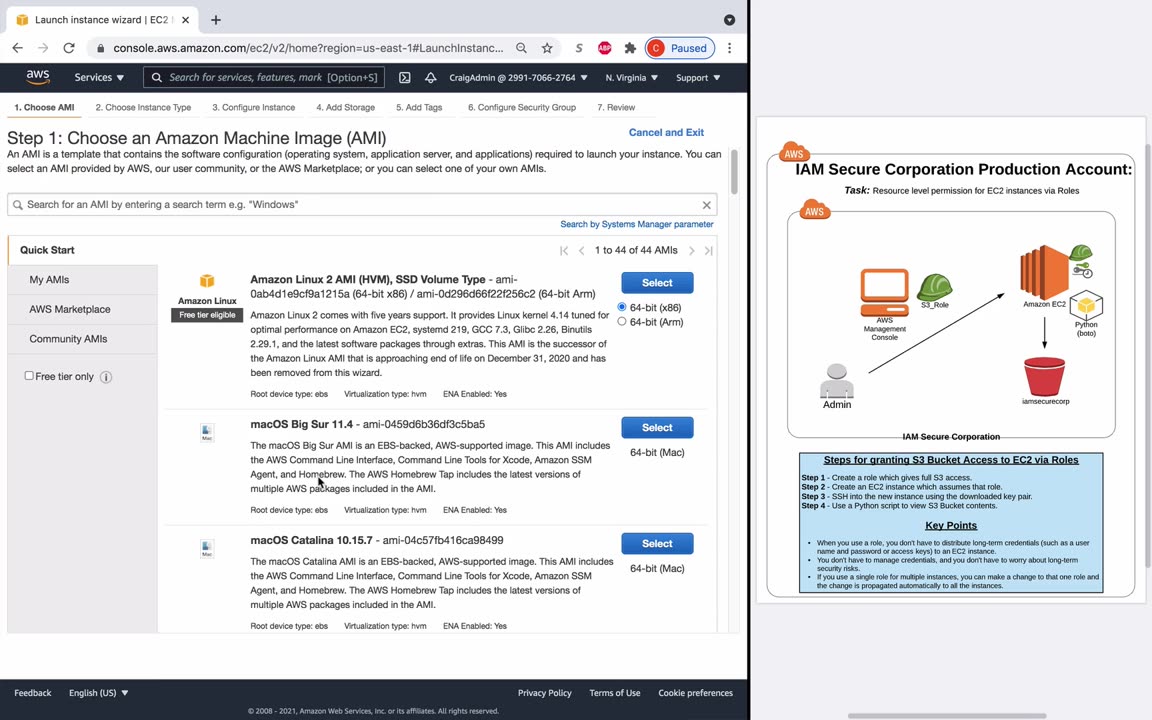The width and height of the screenshot is (1152, 720).
Task: Go to step 7. Review
Action: 616,107
